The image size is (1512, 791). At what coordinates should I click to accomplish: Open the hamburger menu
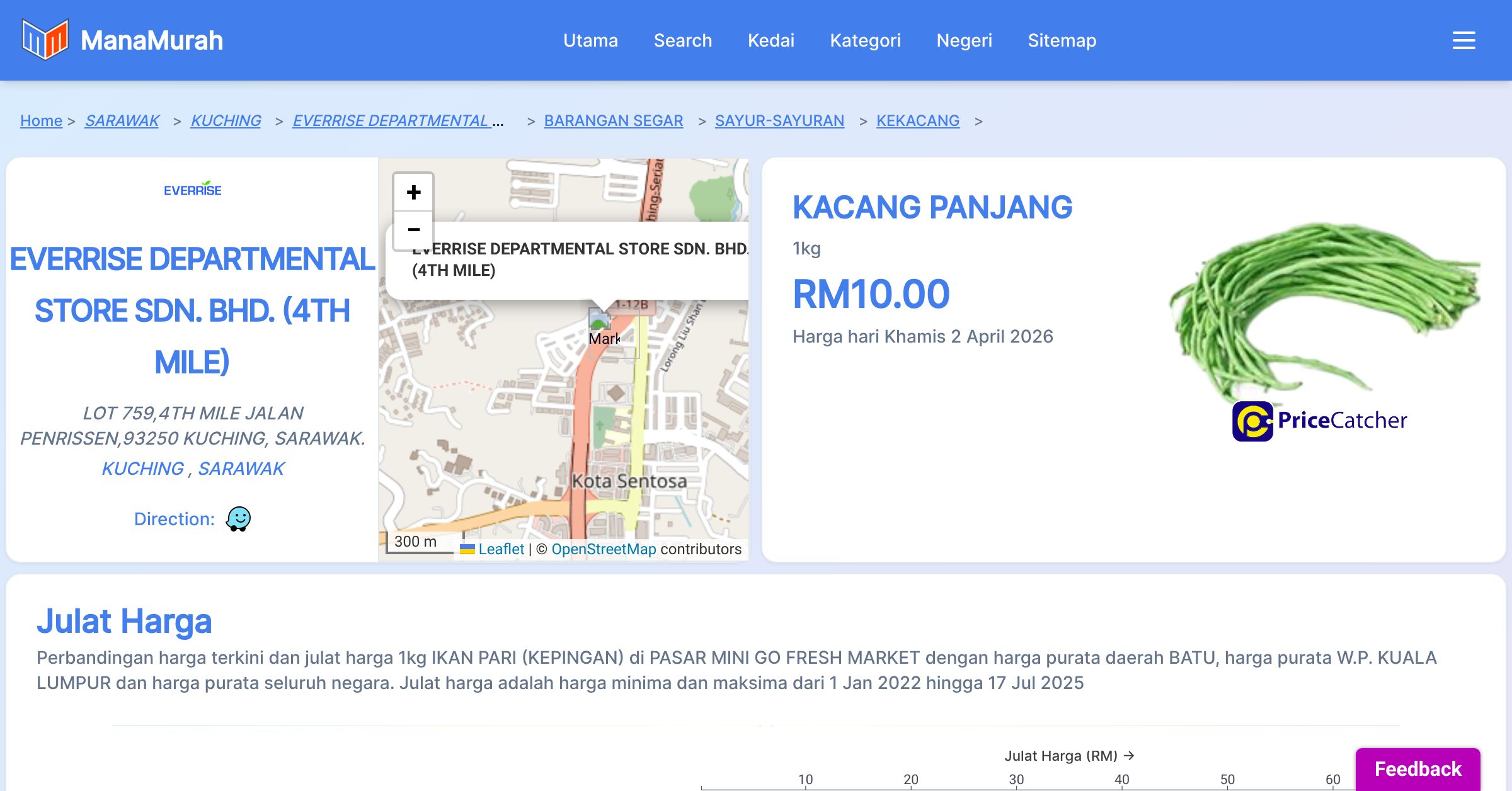point(1463,40)
